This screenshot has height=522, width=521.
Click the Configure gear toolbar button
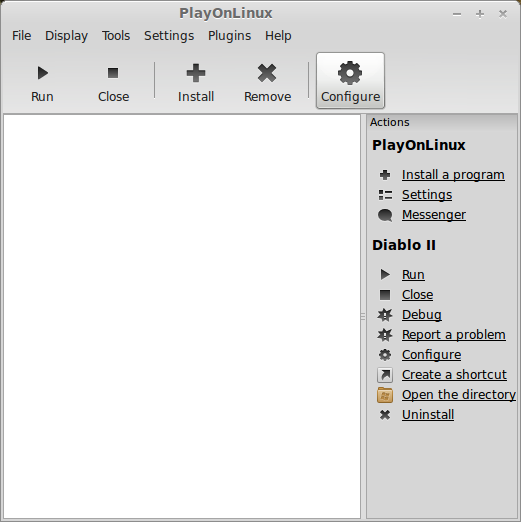tap(350, 81)
